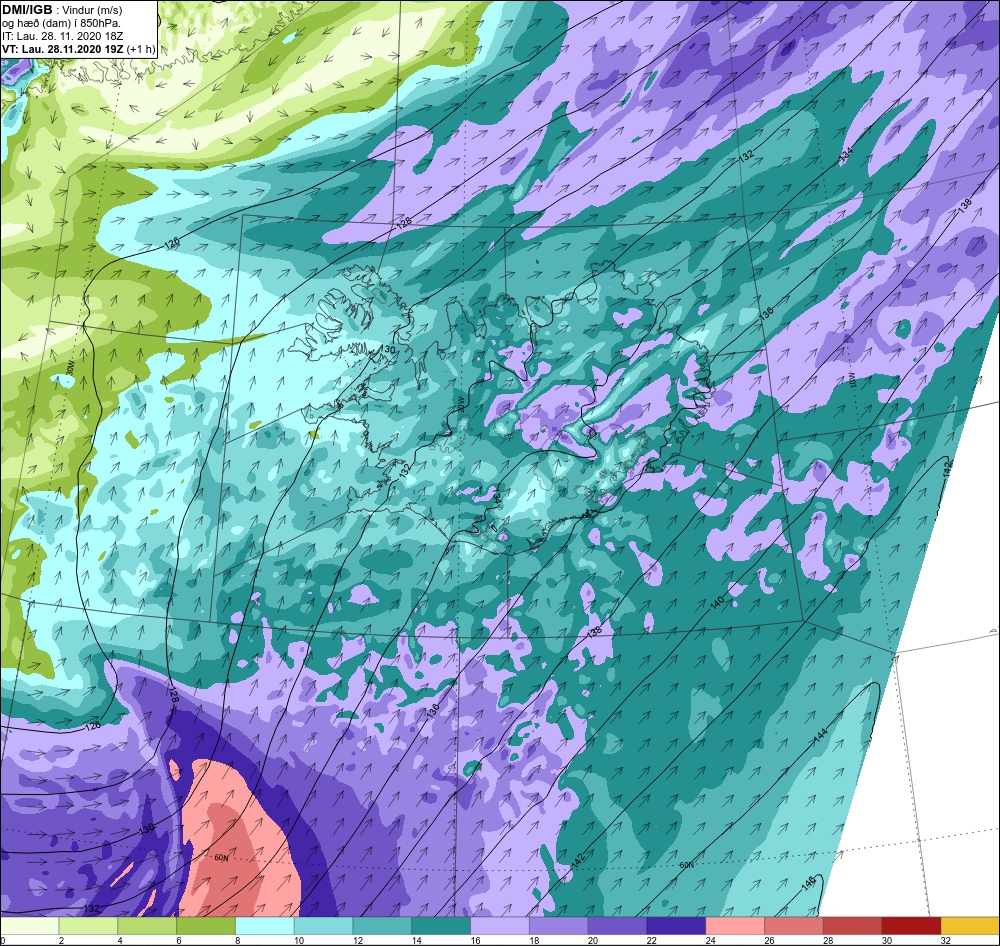
Task: Click the '10W' longitude label
Action: tap(851, 381)
